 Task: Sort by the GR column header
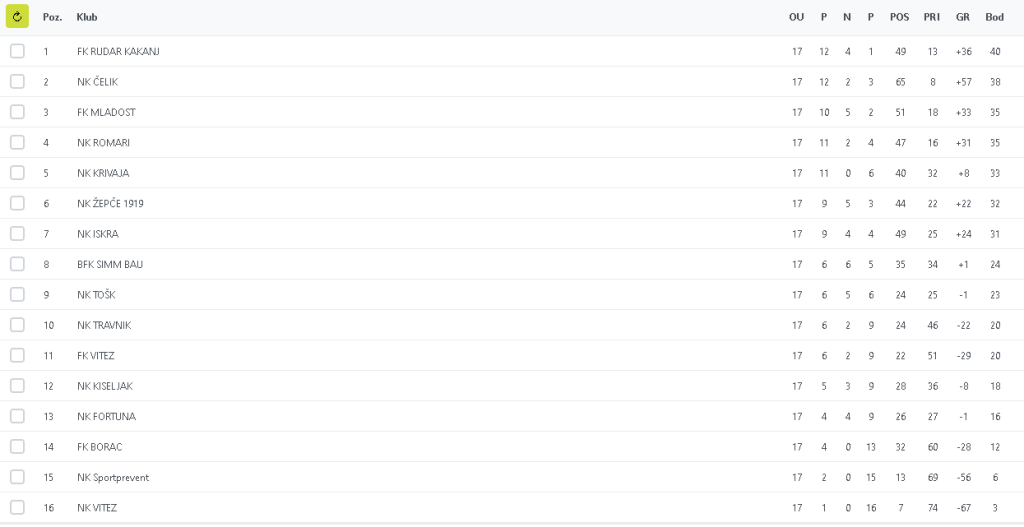pos(963,17)
